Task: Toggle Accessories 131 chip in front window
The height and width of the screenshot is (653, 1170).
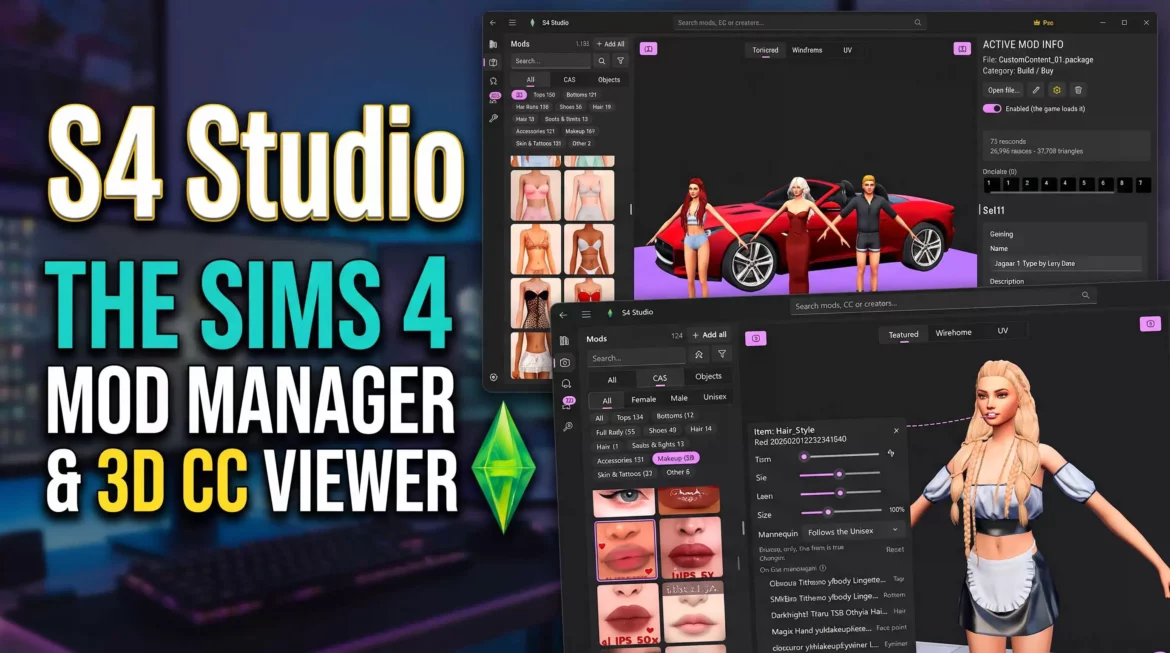Action: (x=620, y=460)
